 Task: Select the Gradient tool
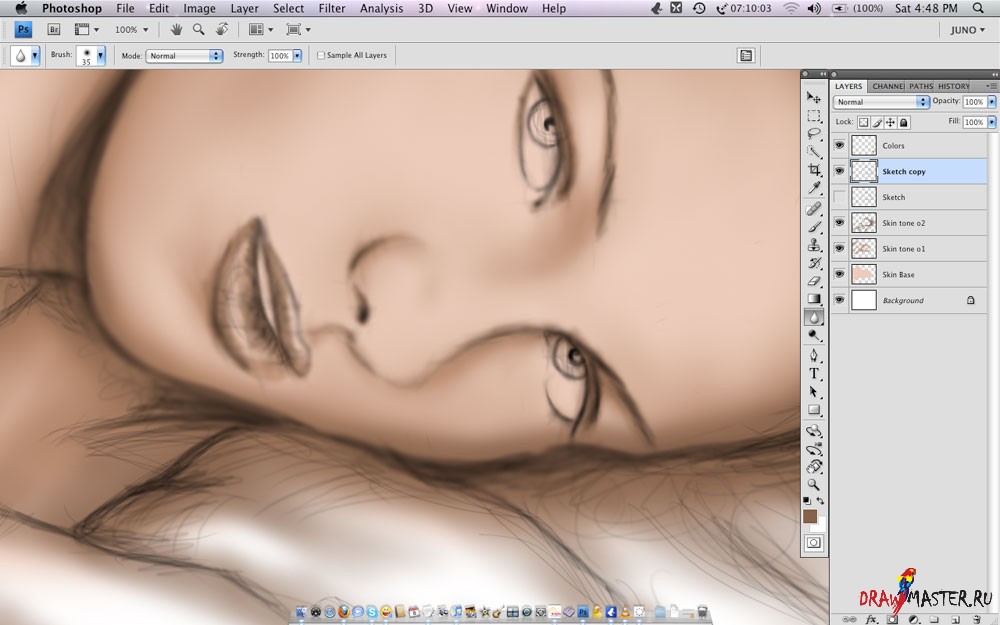pyautogui.click(x=814, y=298)
